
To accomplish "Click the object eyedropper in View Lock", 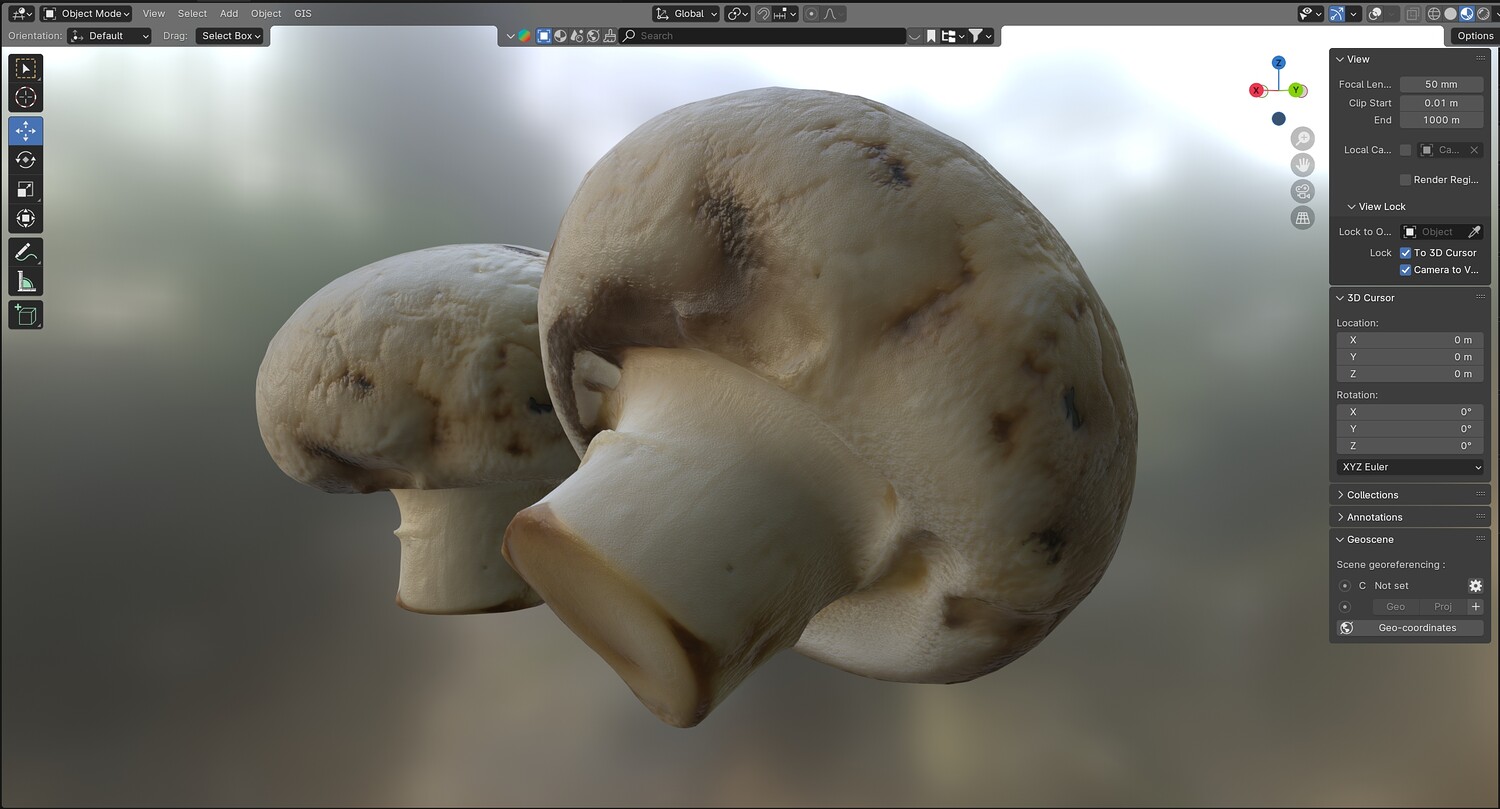I will tap(1474, 232).
